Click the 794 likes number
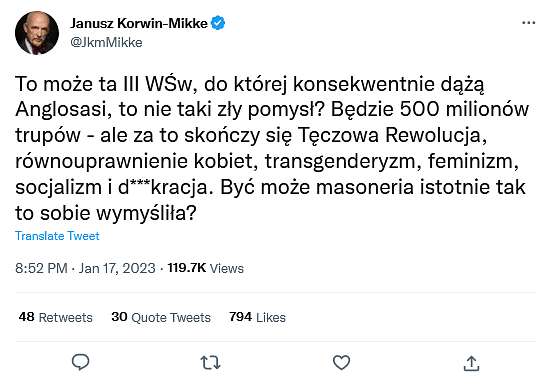 (x=240, y=317)
